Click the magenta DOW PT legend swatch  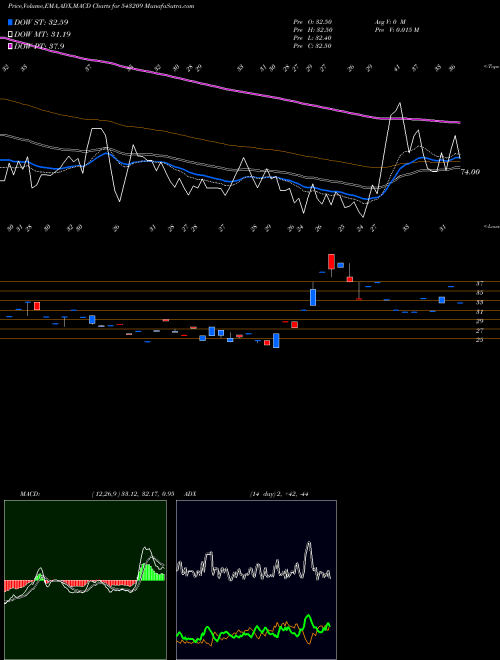click(x=10, y=47)
